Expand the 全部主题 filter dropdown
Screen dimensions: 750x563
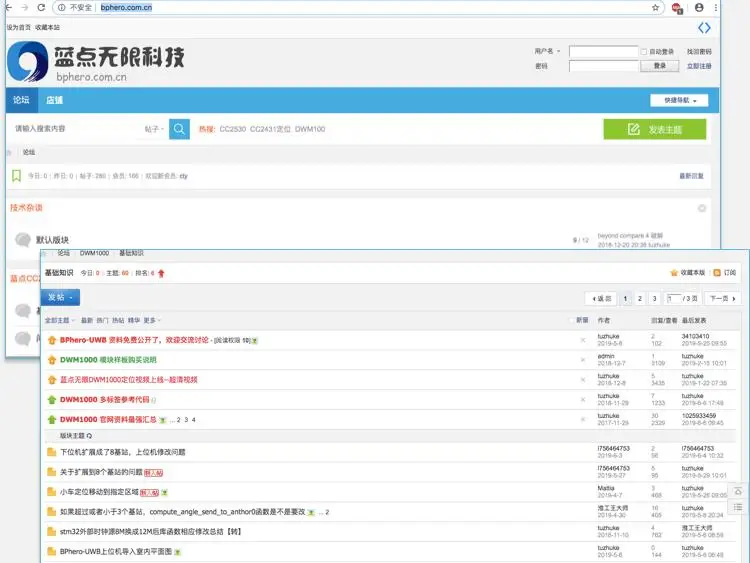(x=60, y=320)
